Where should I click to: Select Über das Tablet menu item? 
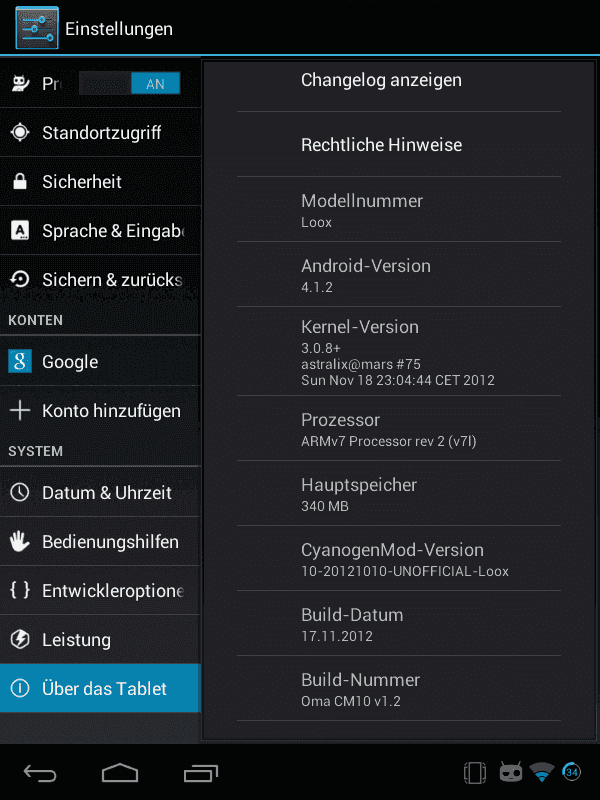(x=101, y=688)
